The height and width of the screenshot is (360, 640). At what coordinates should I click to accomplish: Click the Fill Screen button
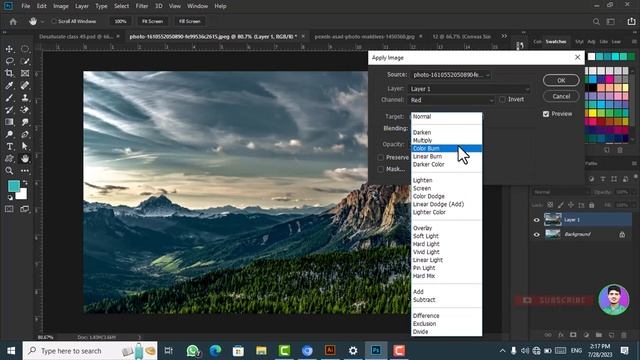point(189,21)
